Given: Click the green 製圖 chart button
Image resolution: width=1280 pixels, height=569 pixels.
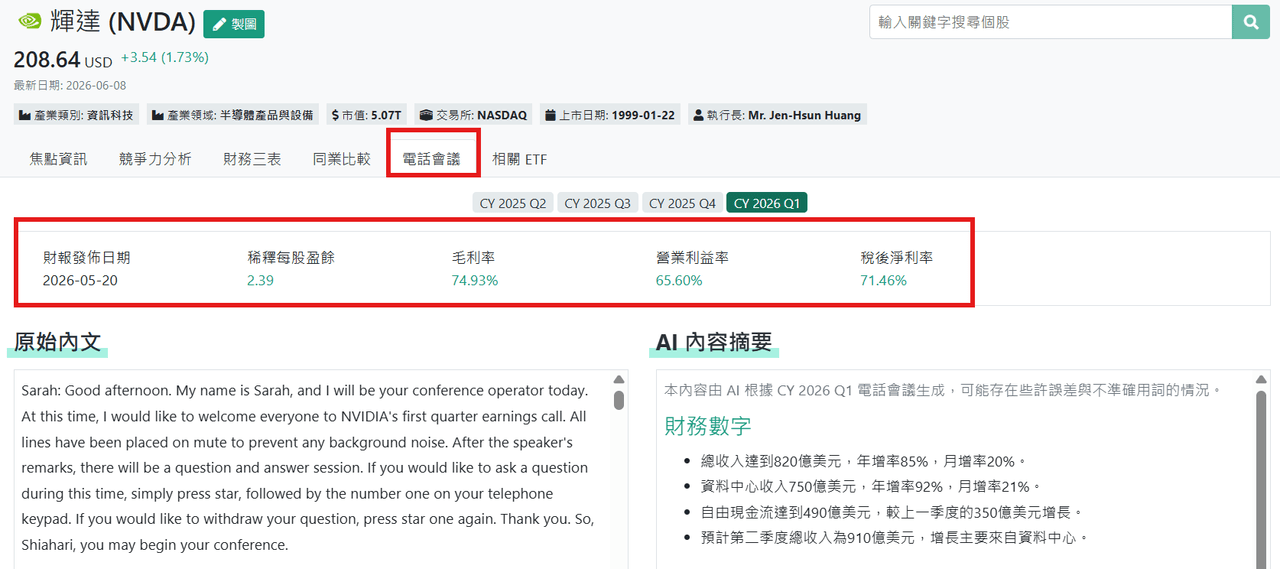Looking at the screenshot, I should pyautogui.click(x=234, y=24).
